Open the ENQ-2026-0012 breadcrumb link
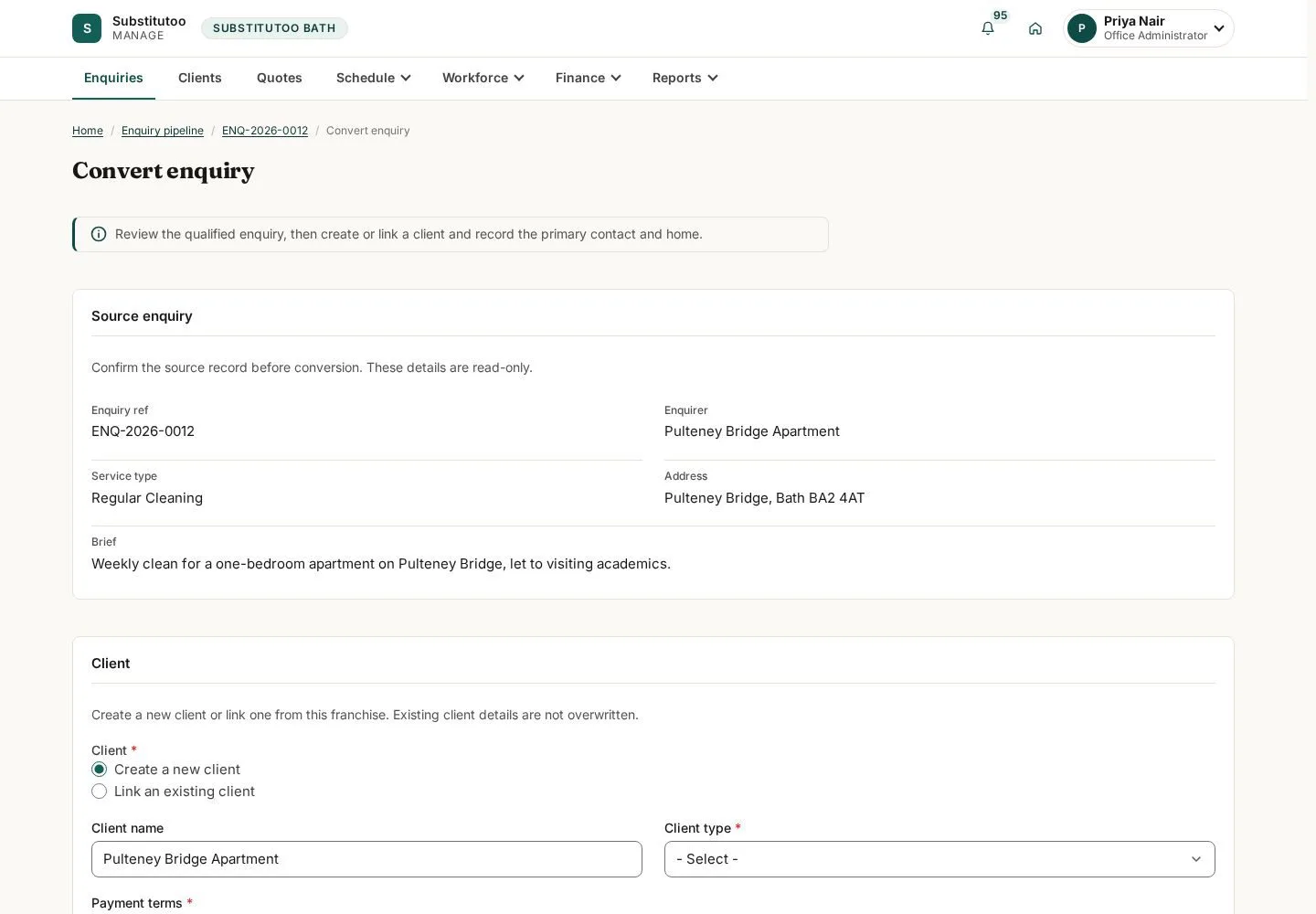Viewport: 1316px width, 914px height. [x=265, y=131]
